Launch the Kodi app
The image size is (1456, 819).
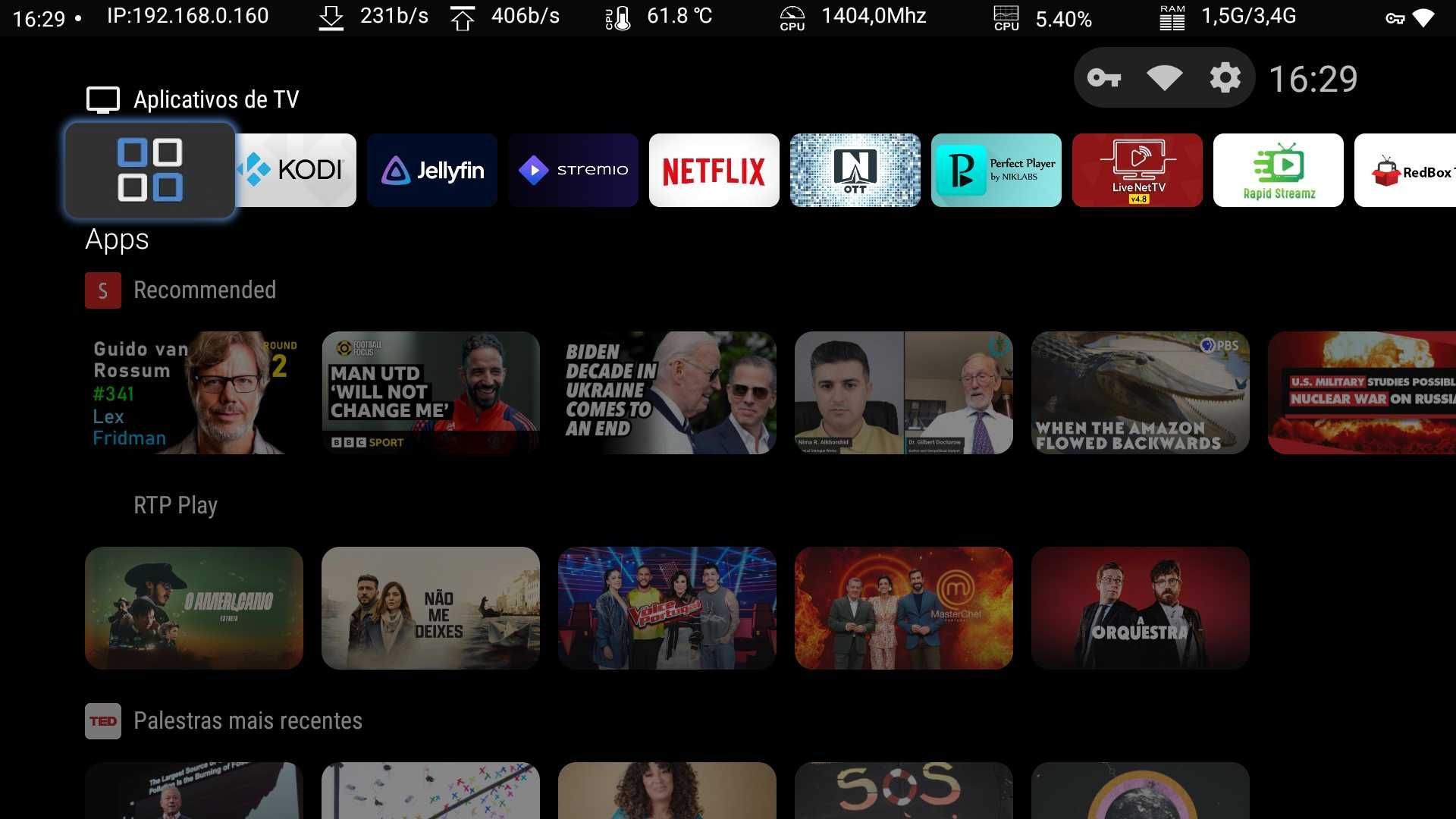[x=296, y=171]
